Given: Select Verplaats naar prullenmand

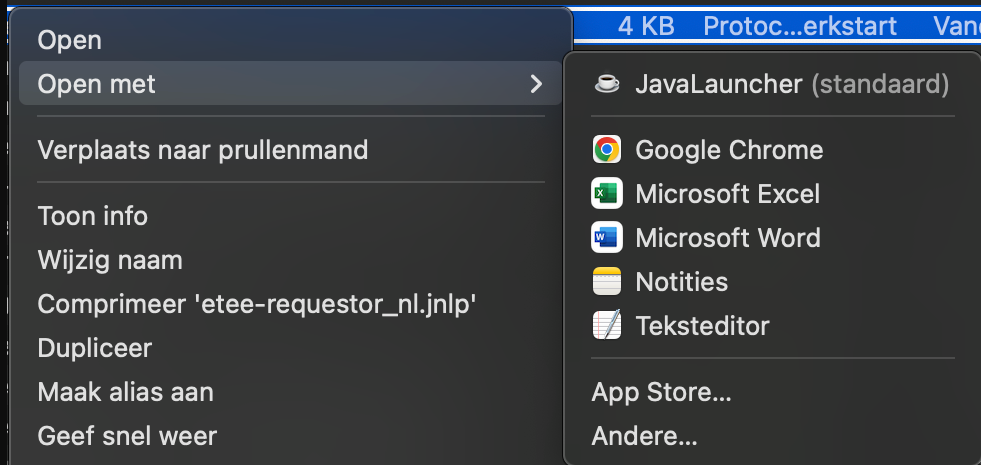Looking at the screenshot, I should 203,150.
